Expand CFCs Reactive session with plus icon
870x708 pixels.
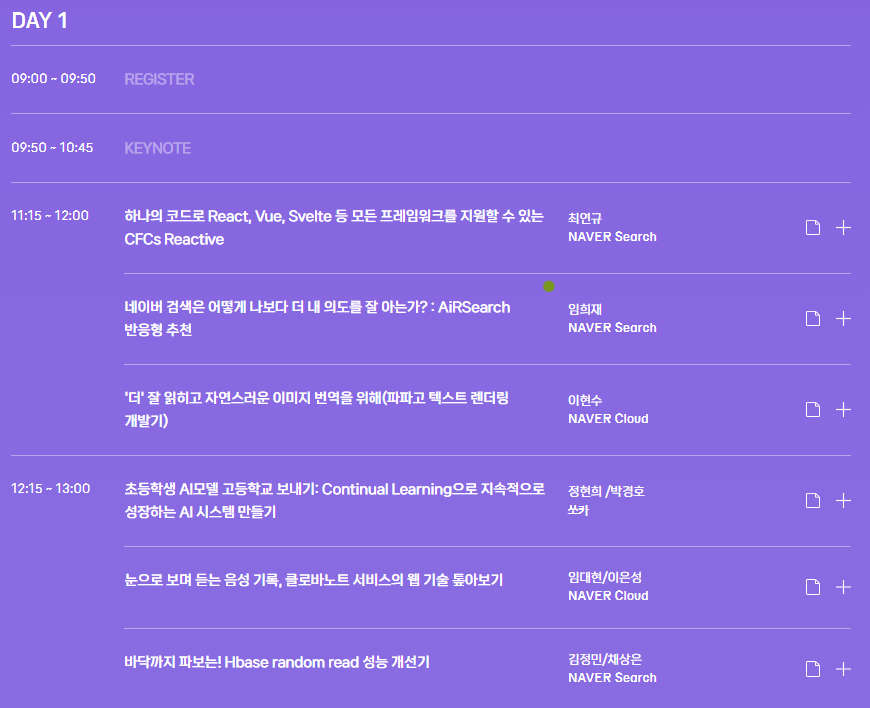coord(843,227)
